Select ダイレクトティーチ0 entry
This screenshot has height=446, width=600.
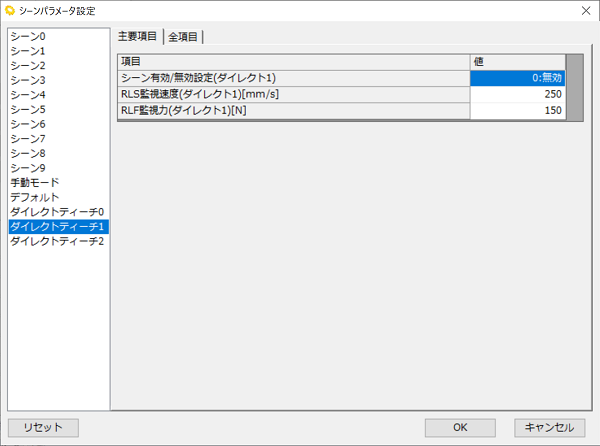tap(59, 212)
